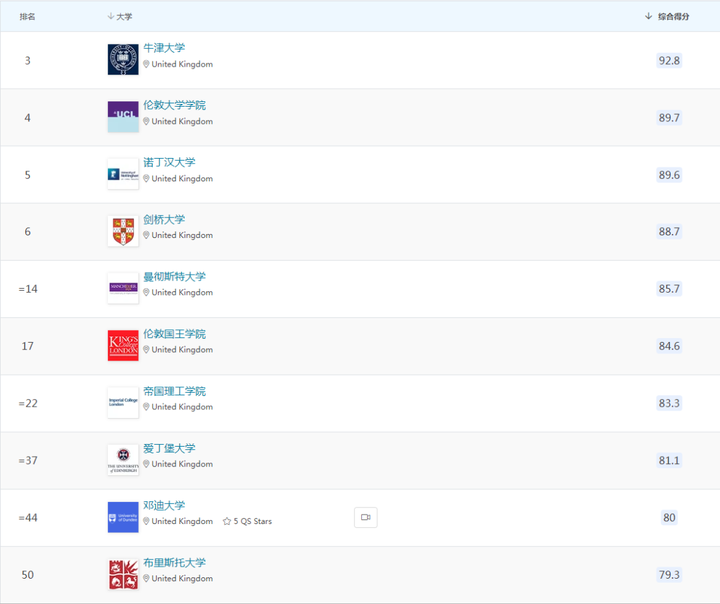Image resolution: width=720 pixels, height=604 pixels.
Task: Select the score 85.7
Action: pyautogui.click(x=669, y=289)
